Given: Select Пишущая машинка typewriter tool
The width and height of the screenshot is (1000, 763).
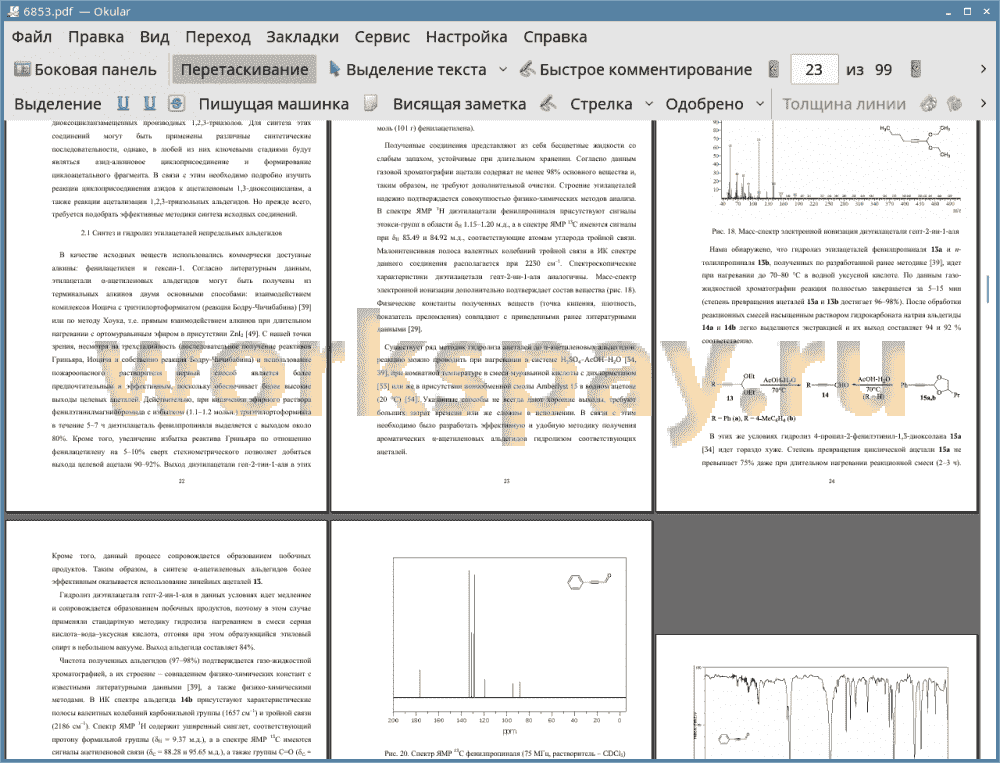Looking at the screenshot, I should [274, 104].
